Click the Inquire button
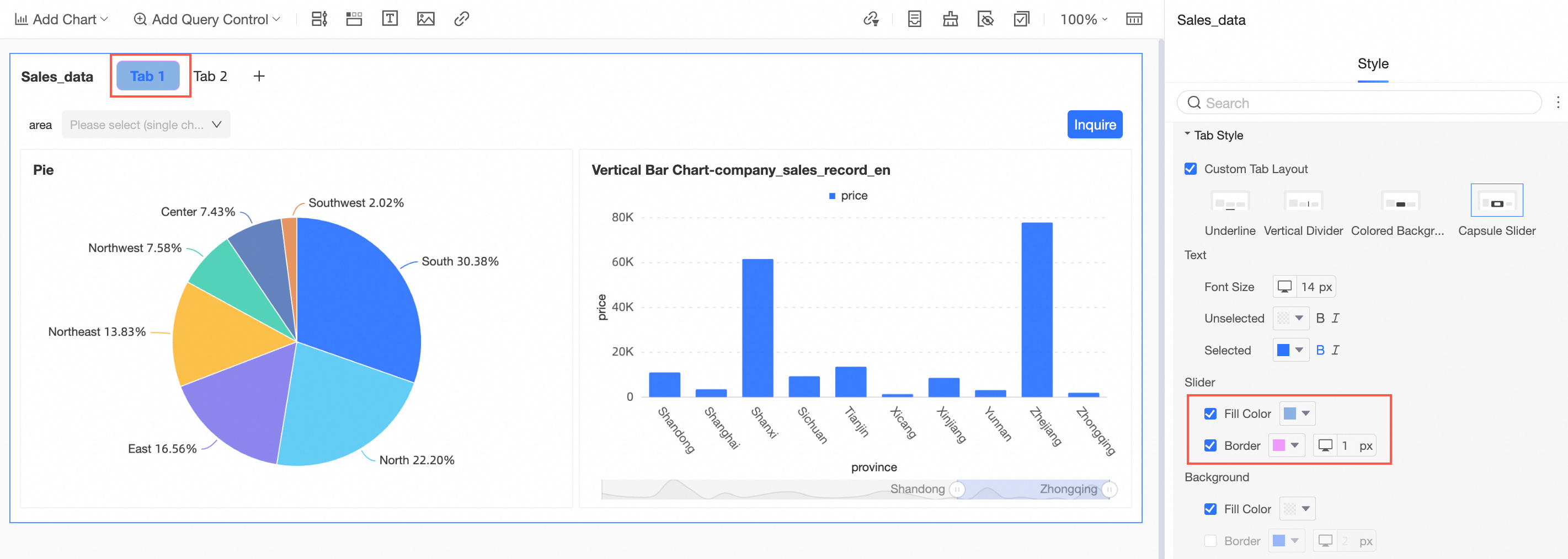 click(1094, 125)
